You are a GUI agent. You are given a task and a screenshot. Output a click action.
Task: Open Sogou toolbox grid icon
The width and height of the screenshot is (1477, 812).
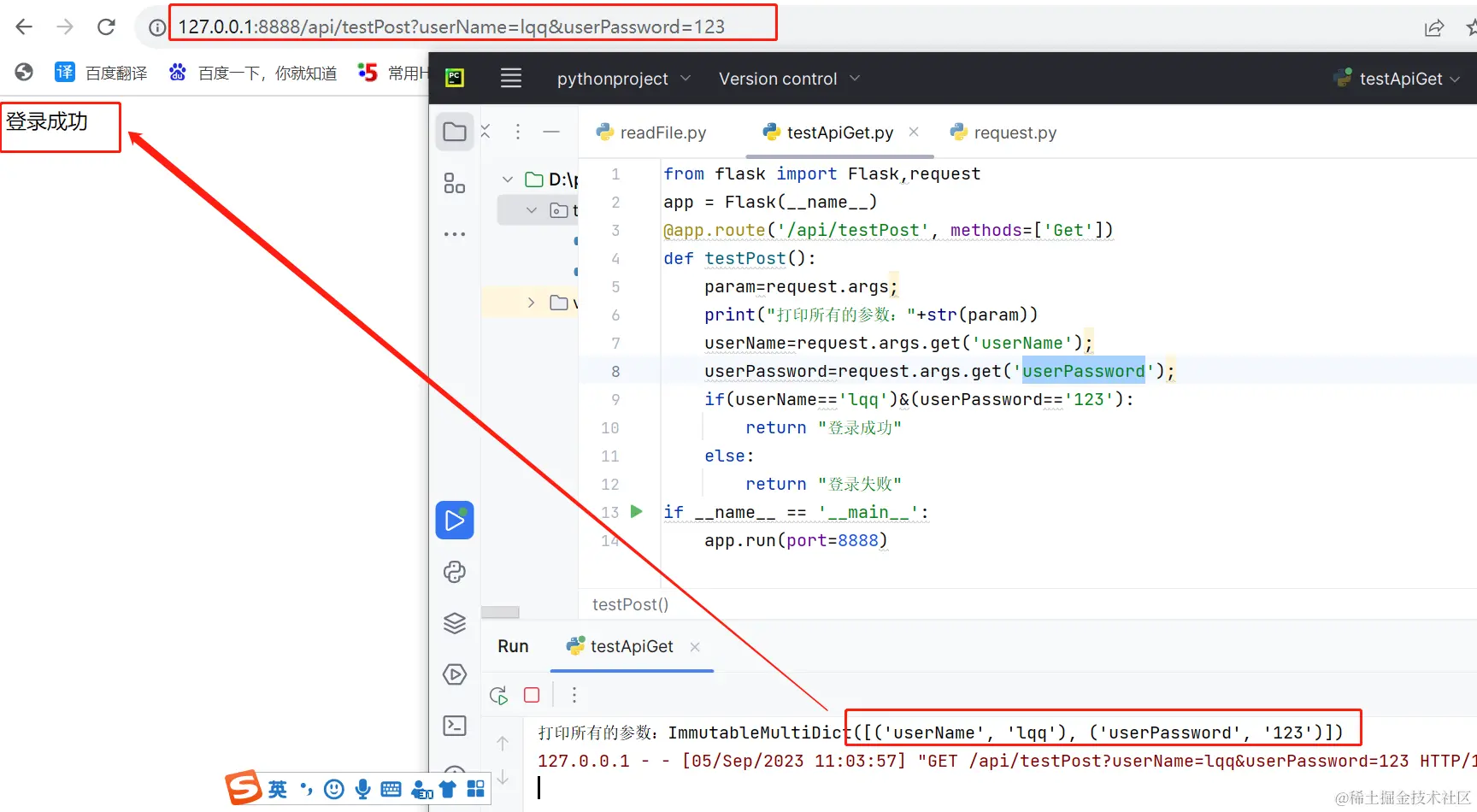coord(476,789)
